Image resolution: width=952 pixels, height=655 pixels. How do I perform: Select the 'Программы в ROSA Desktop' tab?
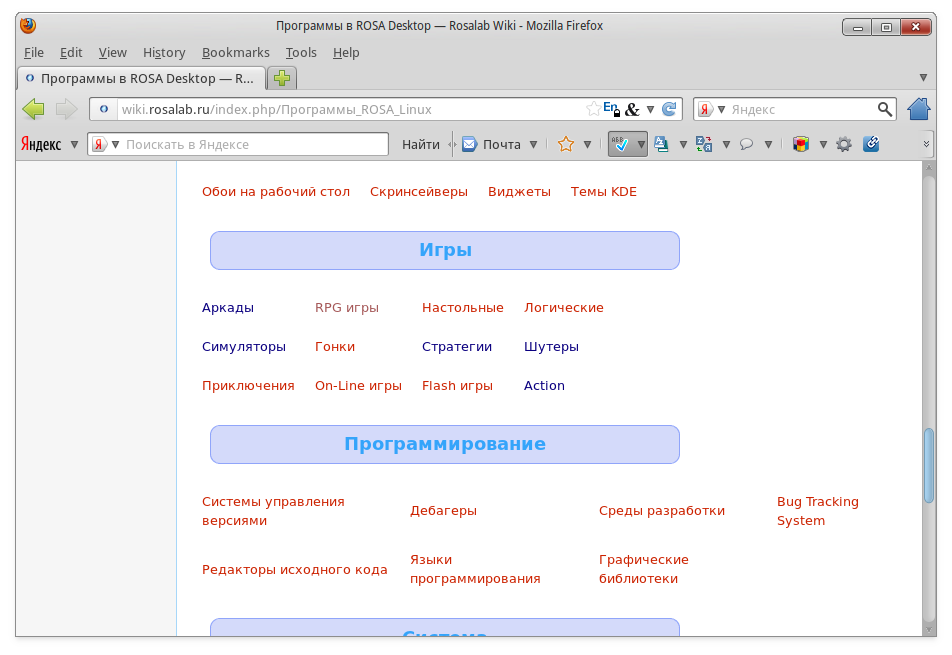click(140, 78)
